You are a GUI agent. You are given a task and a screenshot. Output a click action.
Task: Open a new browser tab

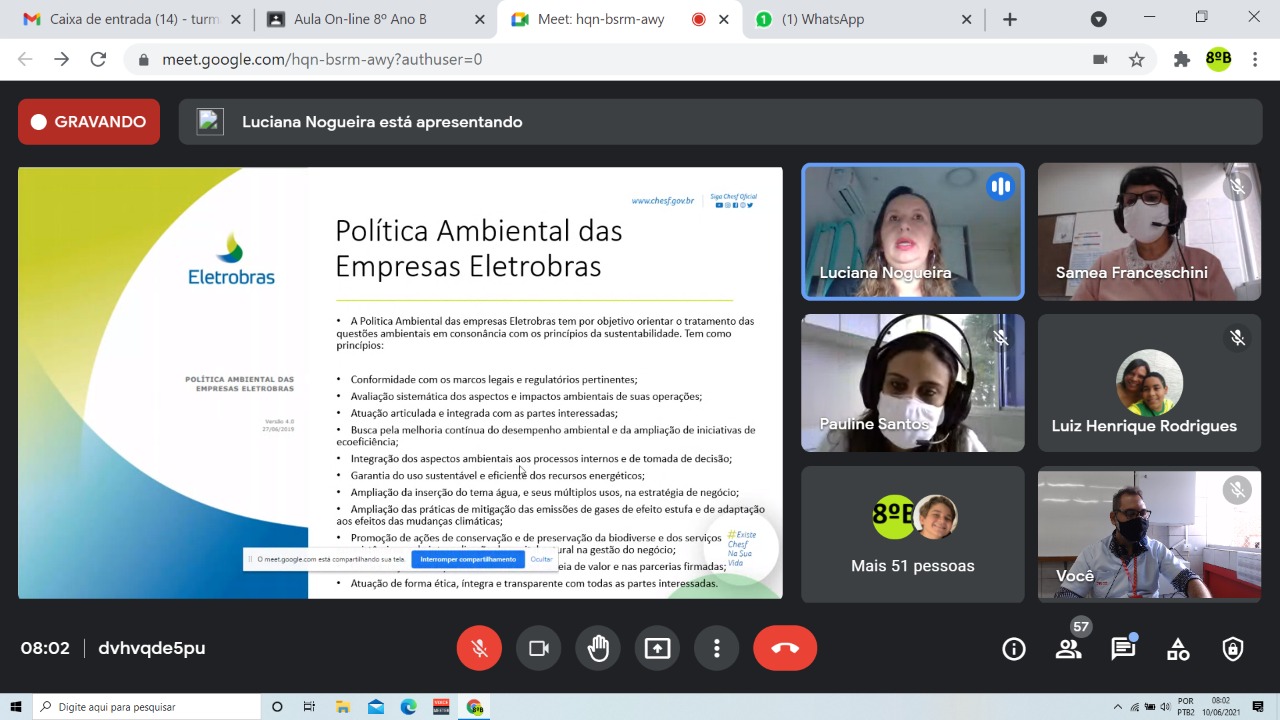1010,19
